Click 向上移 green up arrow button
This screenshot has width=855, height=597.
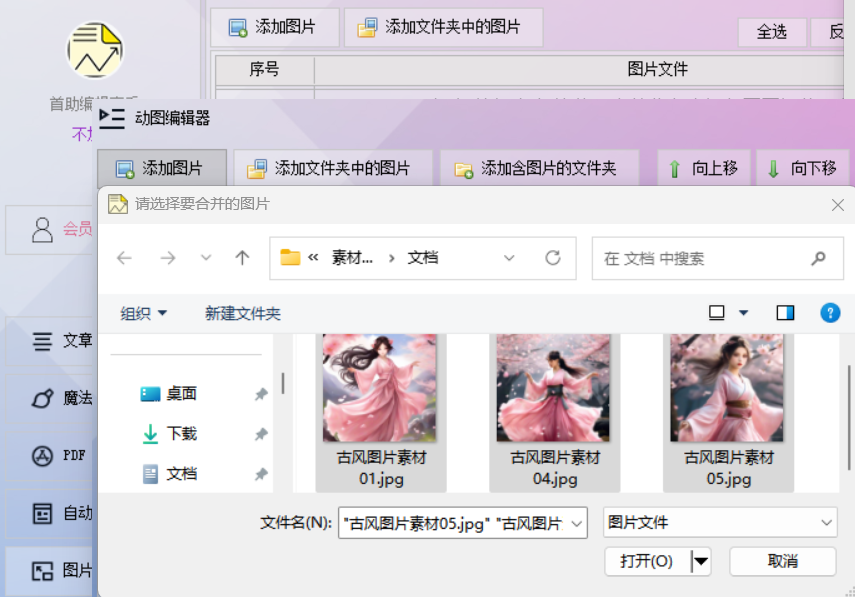tap(703, 168)
